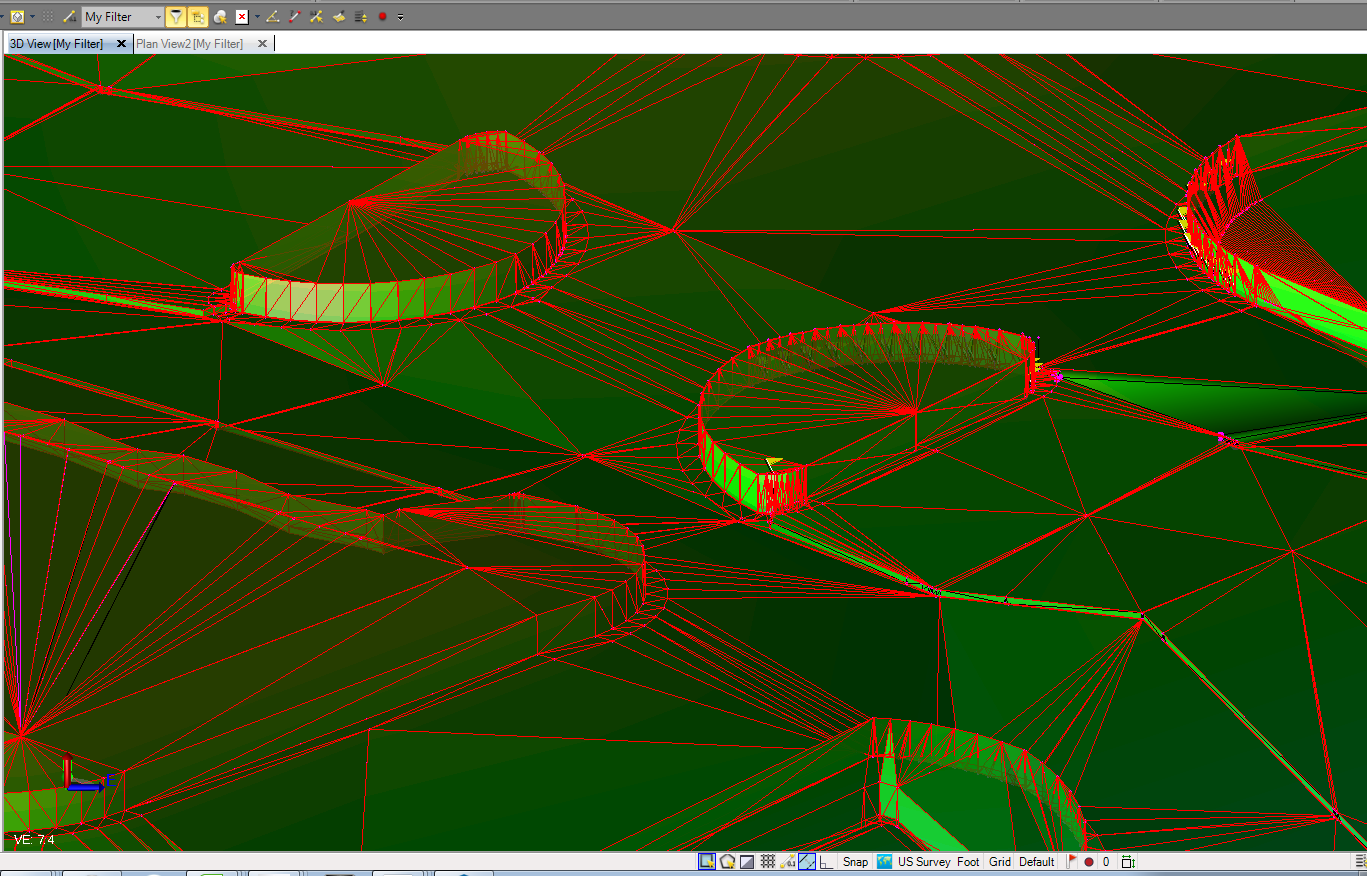Click the Snap button in the status bar
Viewport: 1367px width, 876px height.
855,862
